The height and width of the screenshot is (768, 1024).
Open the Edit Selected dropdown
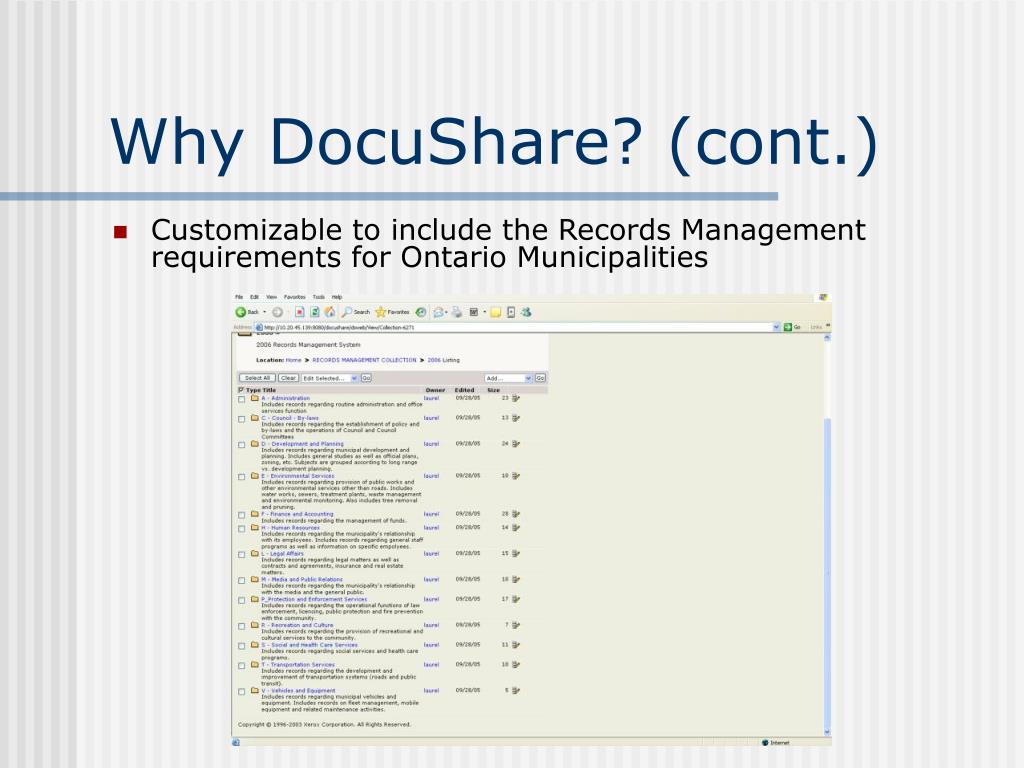[330, 378]
